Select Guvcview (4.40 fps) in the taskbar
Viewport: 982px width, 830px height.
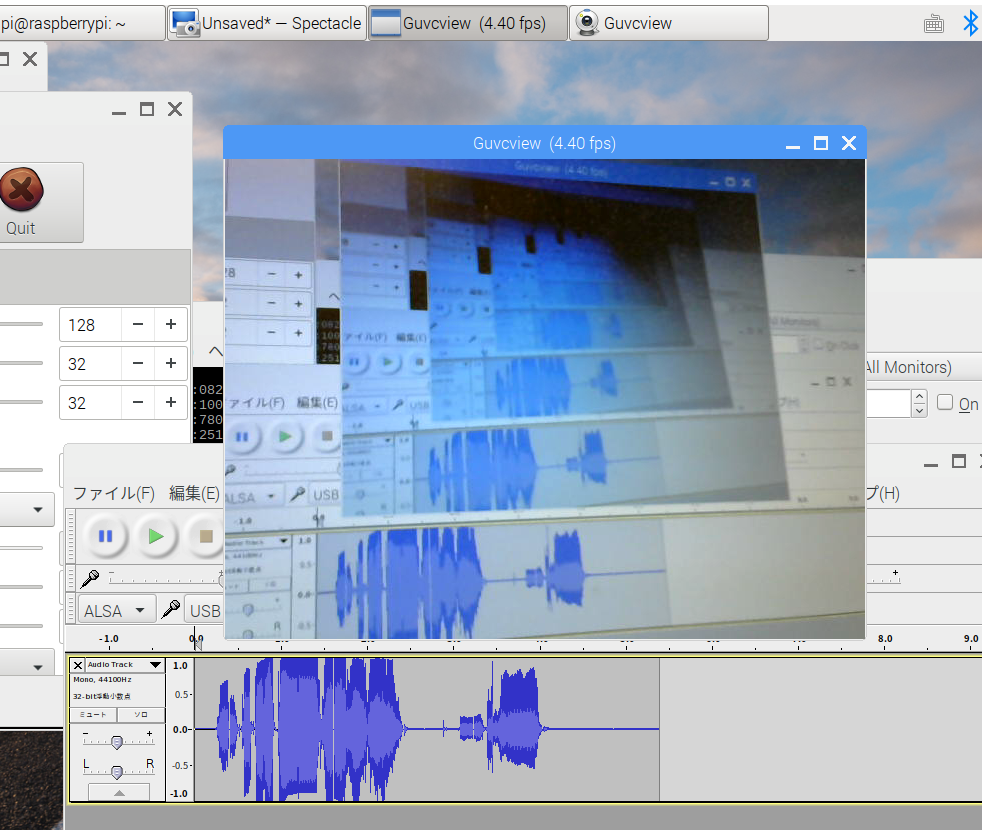[468, 23]
